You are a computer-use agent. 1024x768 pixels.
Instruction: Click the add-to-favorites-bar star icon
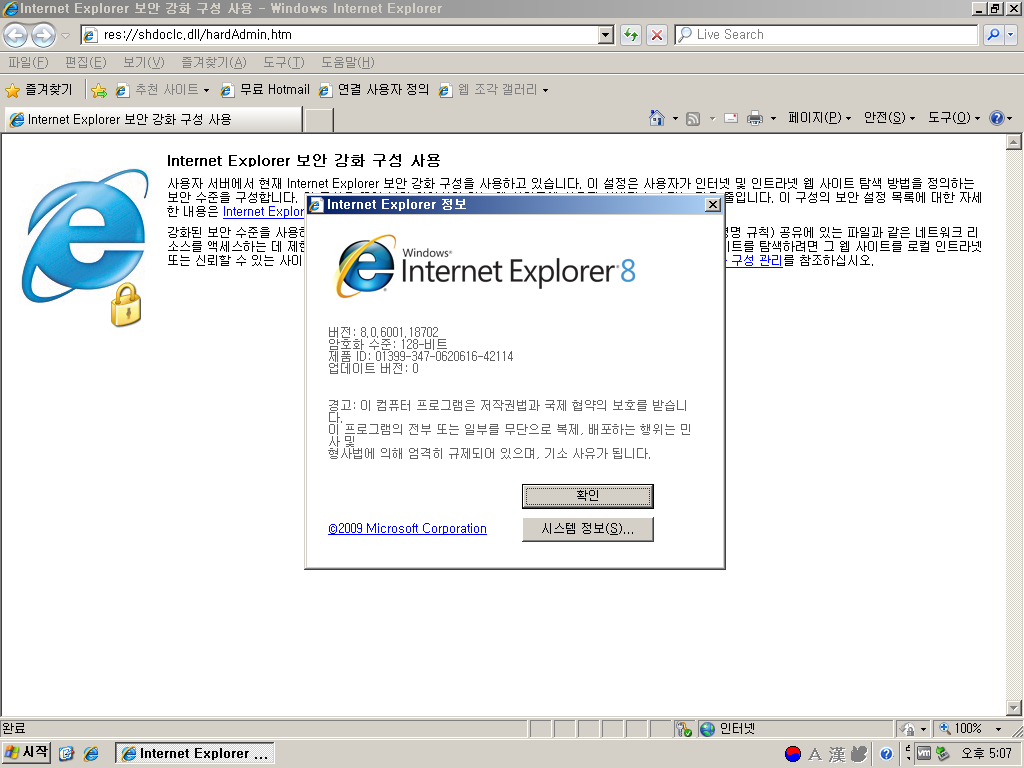(99, 90)
